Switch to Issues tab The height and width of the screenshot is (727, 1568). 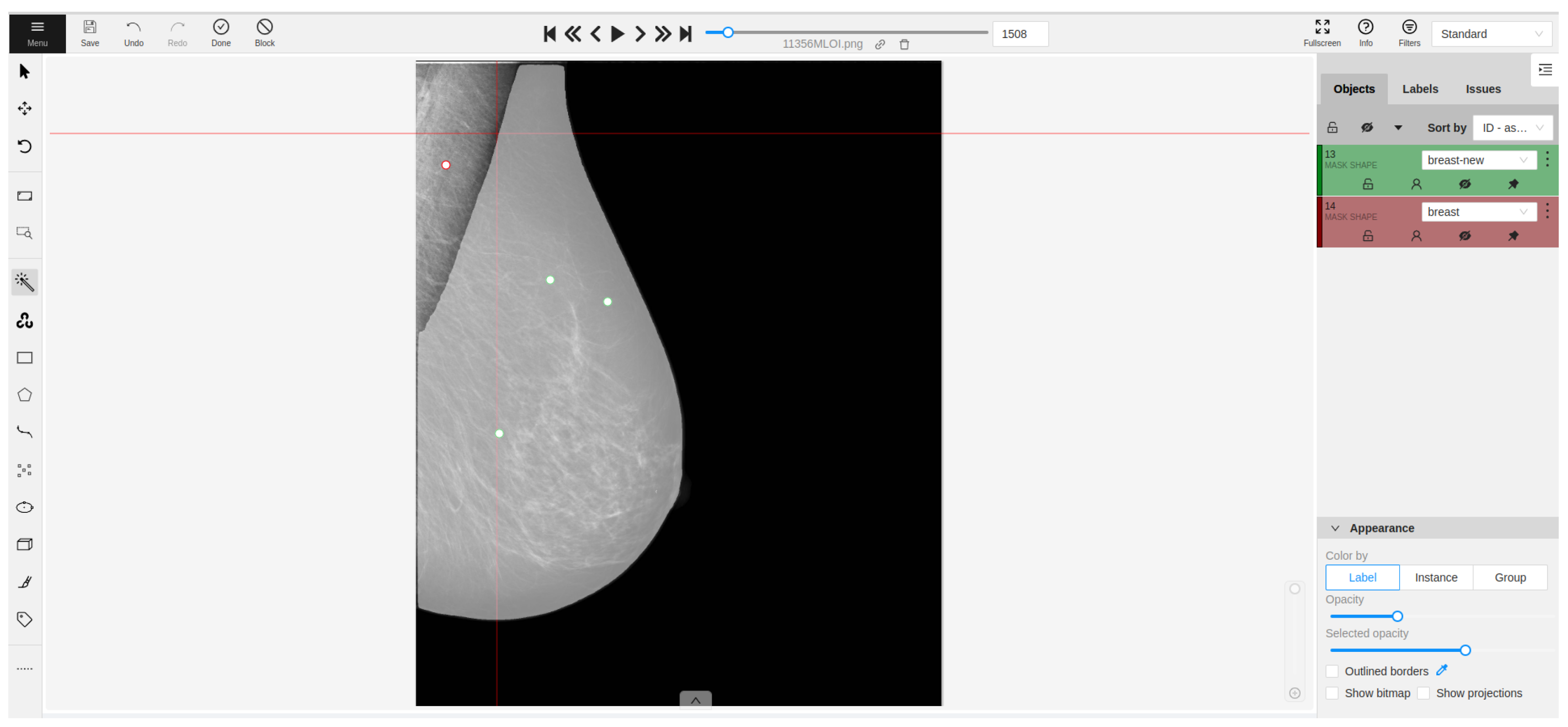coord(1483,89)
